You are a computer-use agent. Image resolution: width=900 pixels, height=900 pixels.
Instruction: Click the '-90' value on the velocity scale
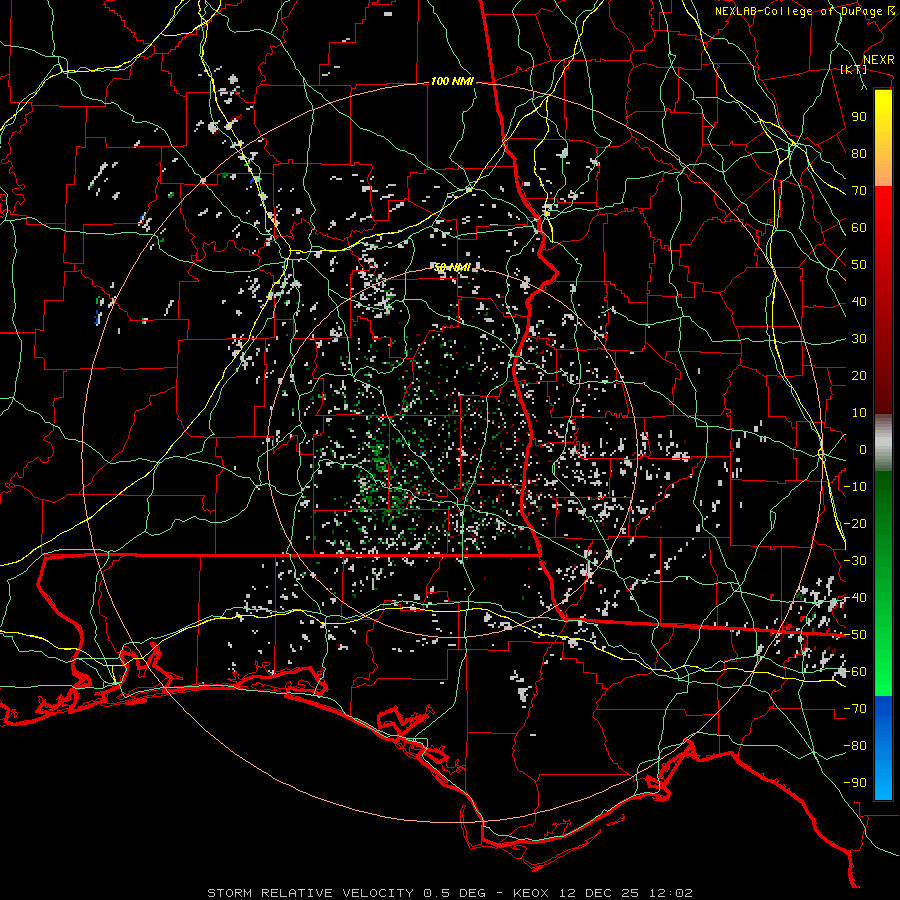(x=855, y=783)
